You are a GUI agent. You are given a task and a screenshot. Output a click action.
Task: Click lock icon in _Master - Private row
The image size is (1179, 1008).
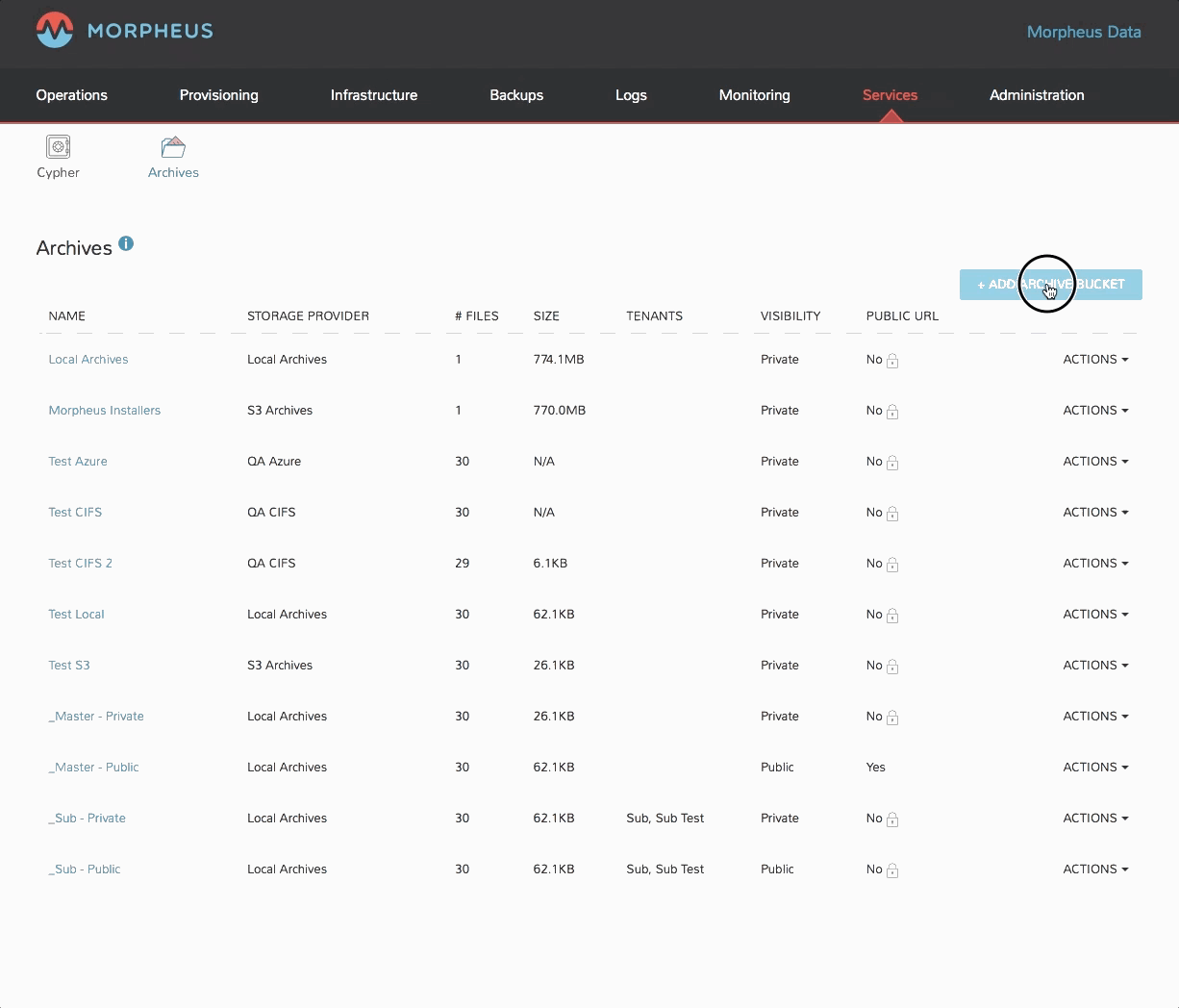[892, 718]
